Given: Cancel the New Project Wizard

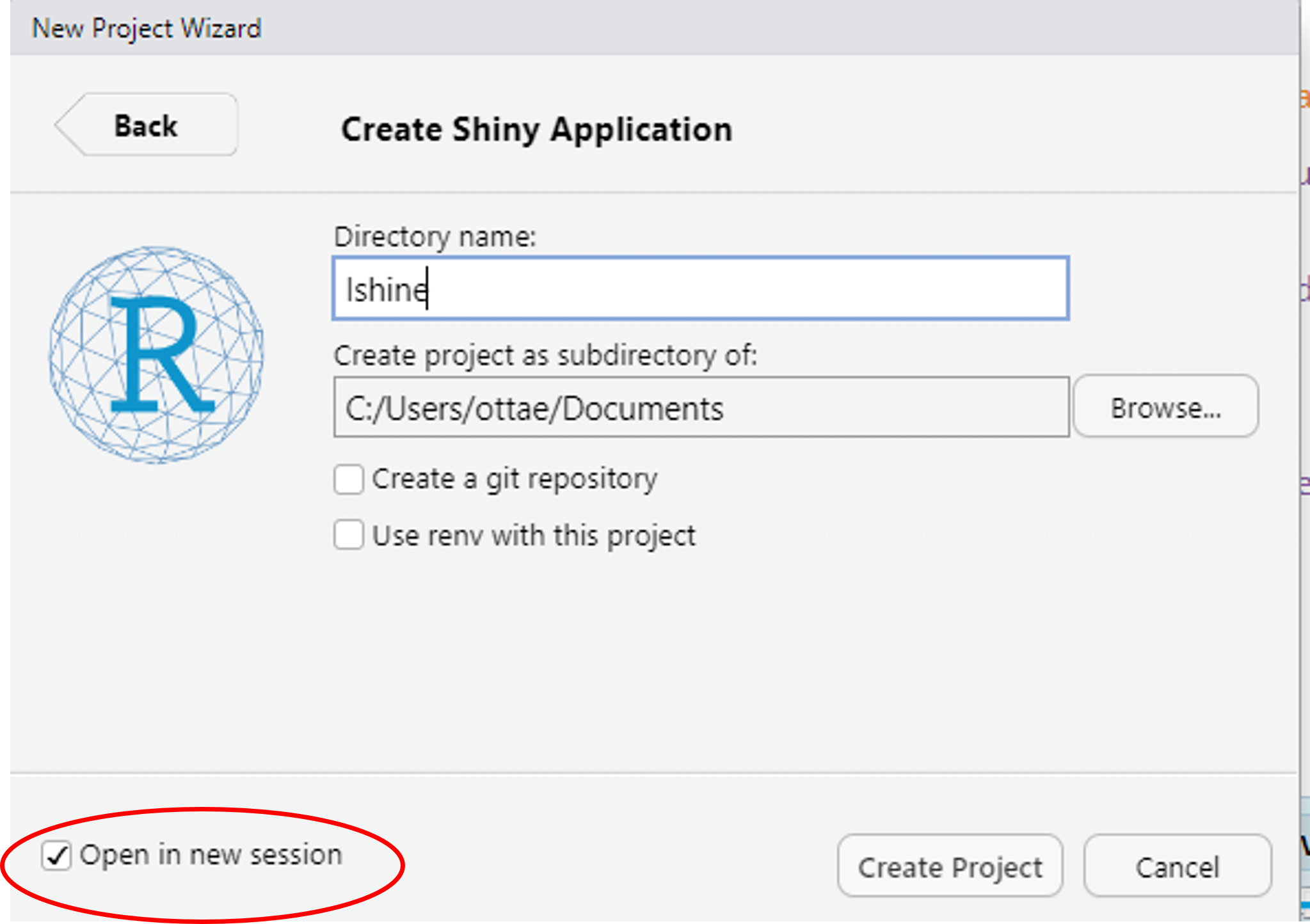Looking at the screenshot, I should [1177, 866].
